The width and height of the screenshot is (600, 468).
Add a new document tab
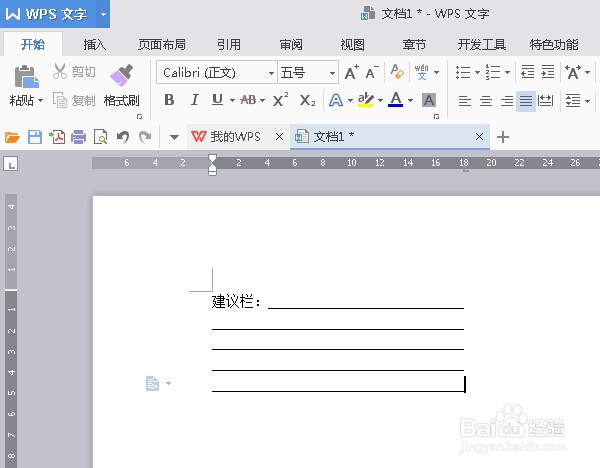(x=503, y=137)
